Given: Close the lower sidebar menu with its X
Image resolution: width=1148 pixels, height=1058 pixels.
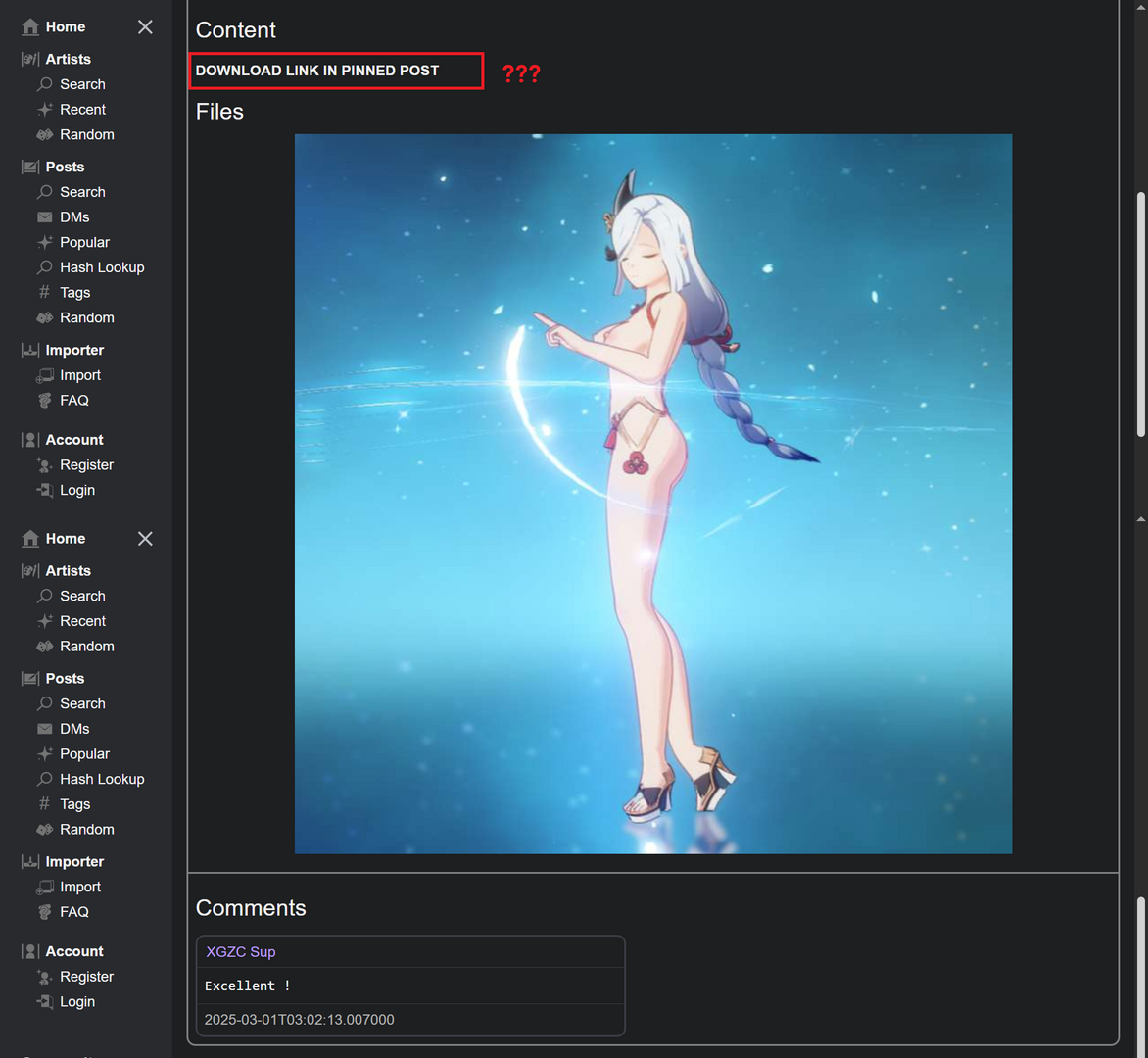Looking at the screenshot, I should coord(145,539).
